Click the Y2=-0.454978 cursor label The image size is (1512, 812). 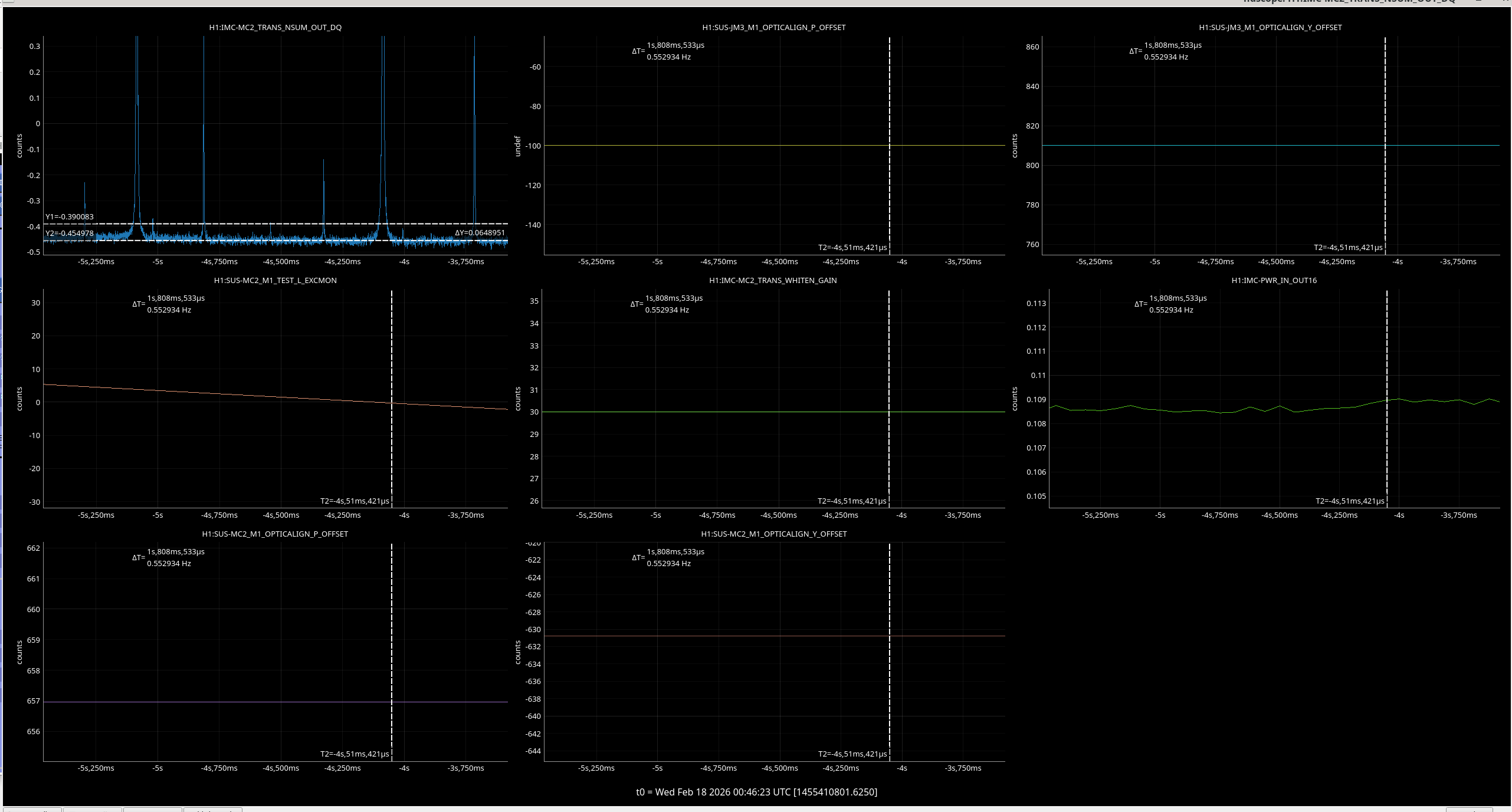[x=70, y=234]
